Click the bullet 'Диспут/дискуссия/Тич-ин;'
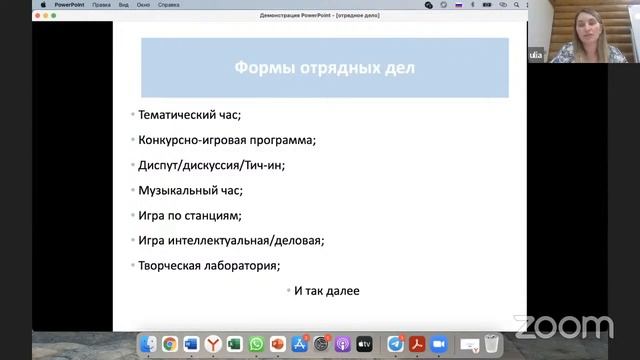The height and width of the screenshot is (360, 640). pos(211,165)
